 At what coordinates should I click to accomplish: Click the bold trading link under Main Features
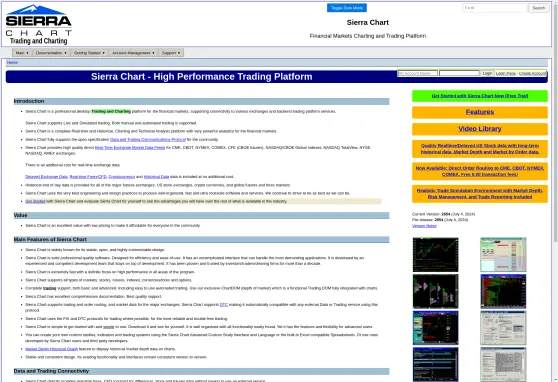click(x=49, y=288)
